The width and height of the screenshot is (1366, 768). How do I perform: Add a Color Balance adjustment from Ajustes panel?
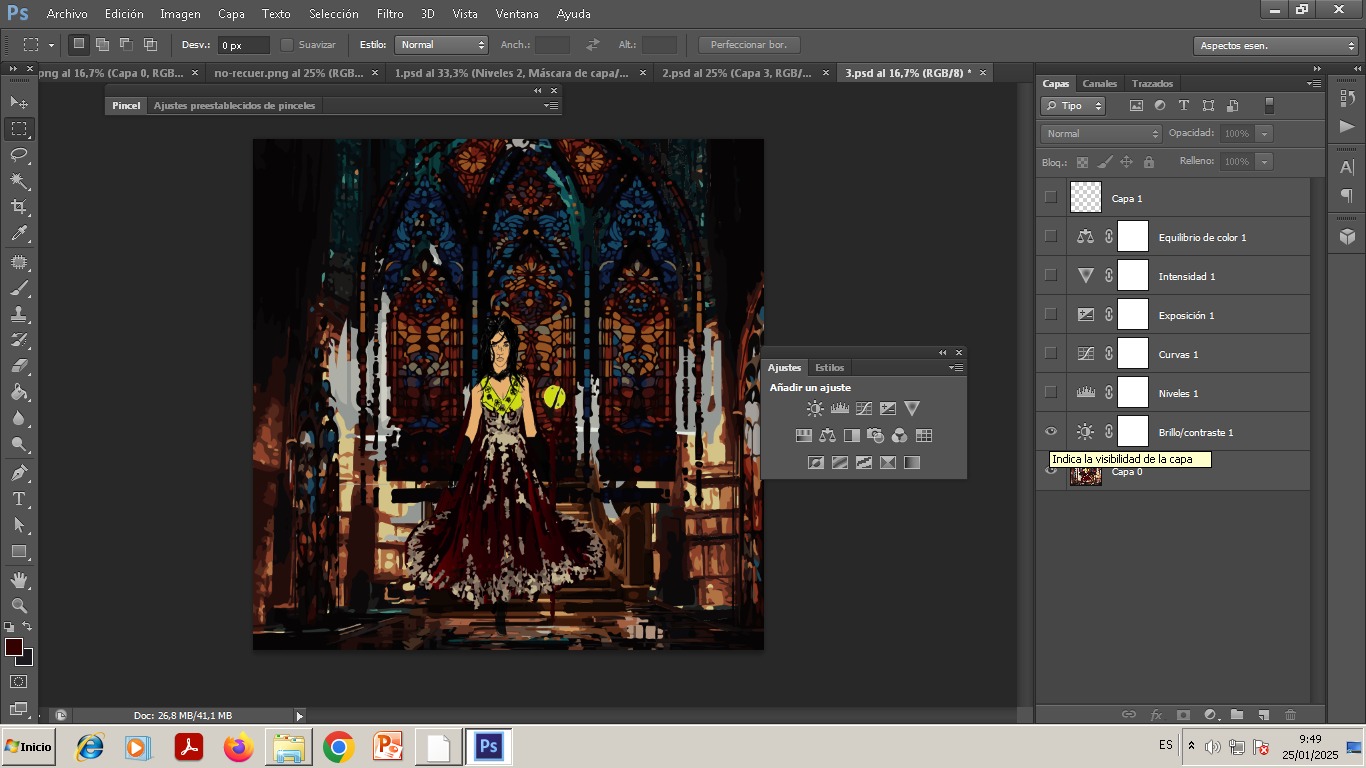pyautogui.click(x=827, y=436)
